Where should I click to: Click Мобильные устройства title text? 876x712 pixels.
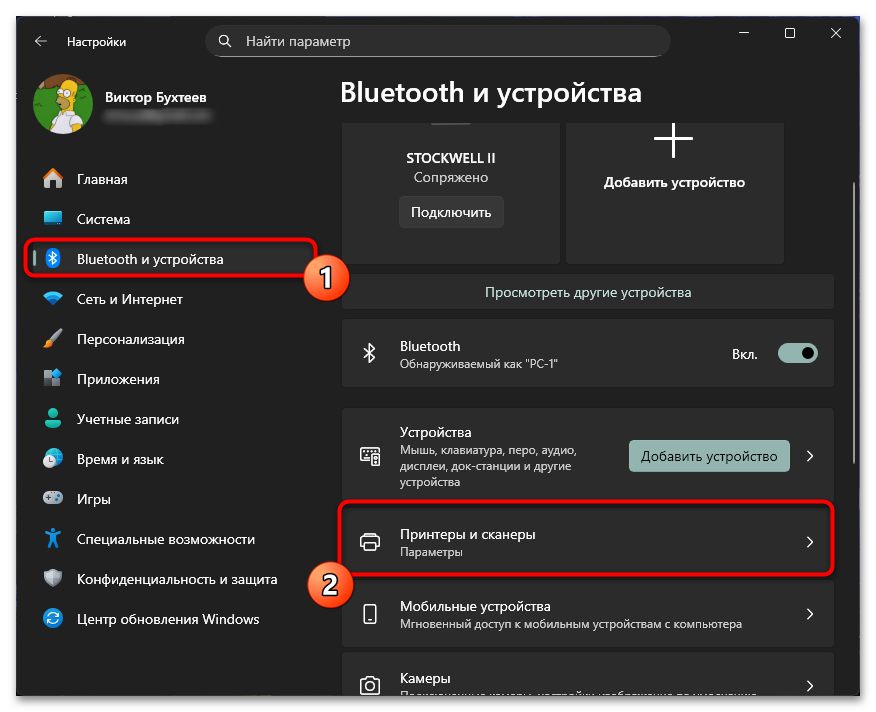(x=475, y=606)
